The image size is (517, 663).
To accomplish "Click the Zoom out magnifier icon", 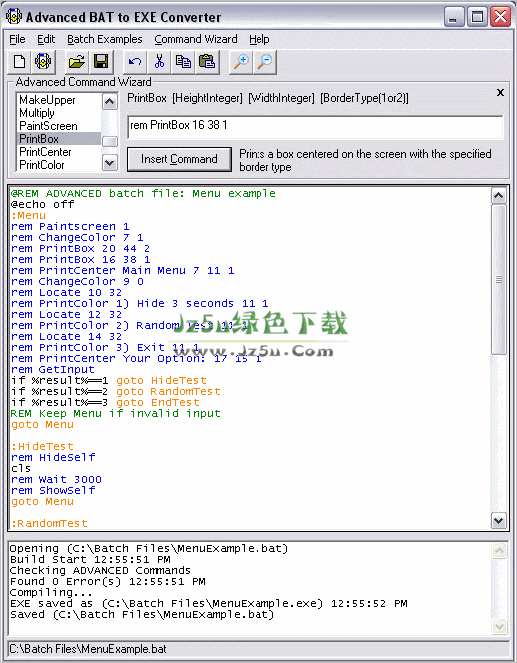I will pos(265,62).
